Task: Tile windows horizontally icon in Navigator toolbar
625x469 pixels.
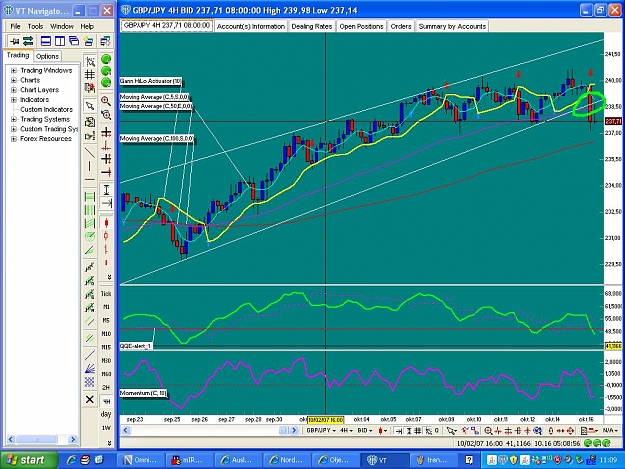Action: (46, 41)
